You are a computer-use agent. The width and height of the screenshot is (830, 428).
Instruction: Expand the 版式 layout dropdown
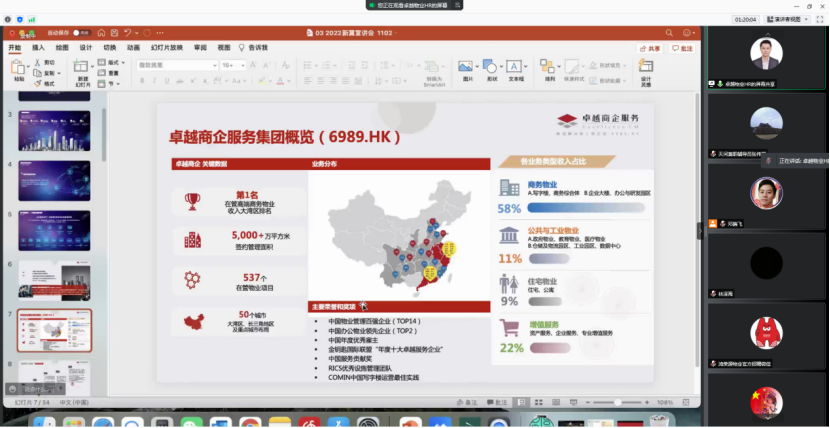[123, 62]
